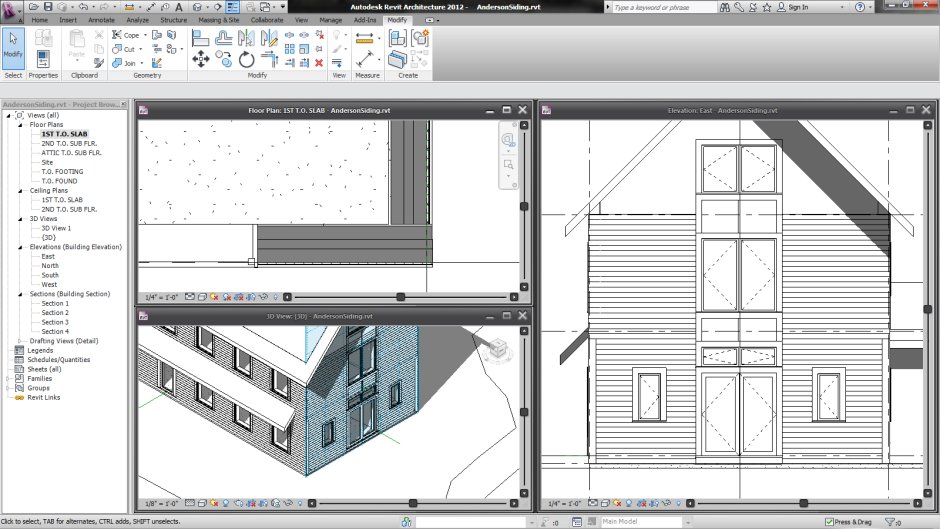Open the Insert ribbon tab

[68, 20]
